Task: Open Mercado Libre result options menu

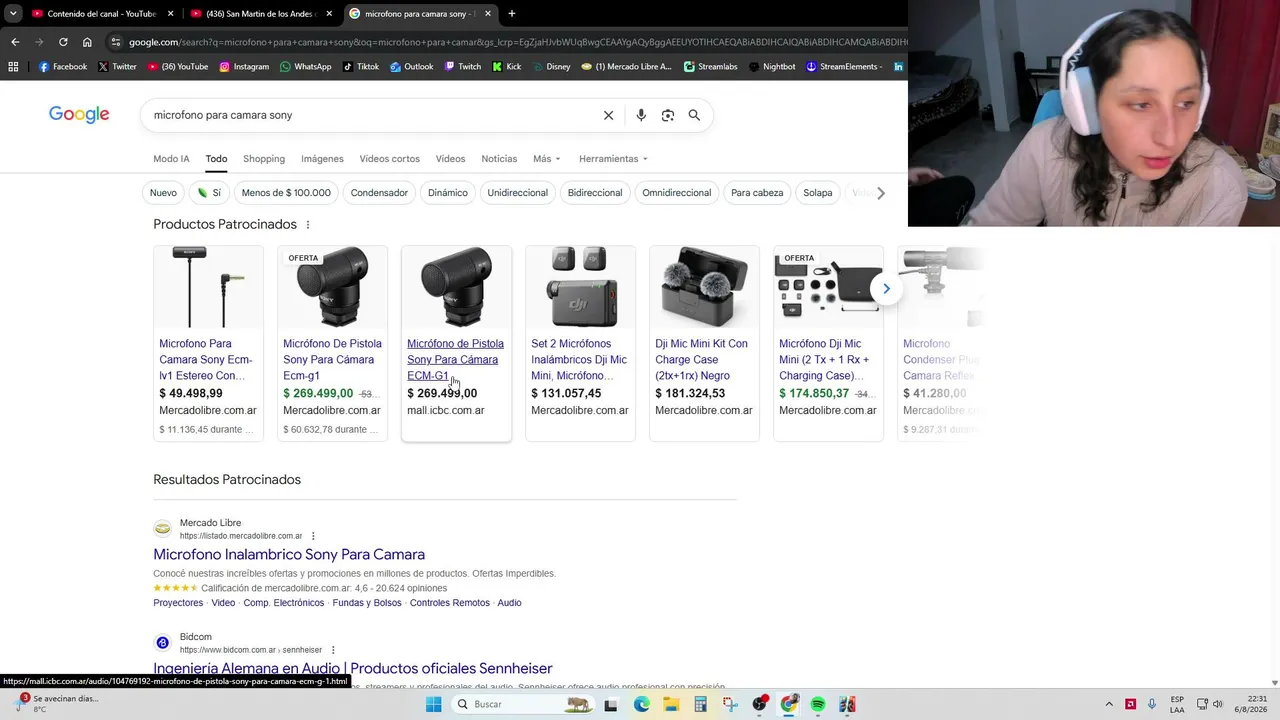Action: (x=313, y=536)
